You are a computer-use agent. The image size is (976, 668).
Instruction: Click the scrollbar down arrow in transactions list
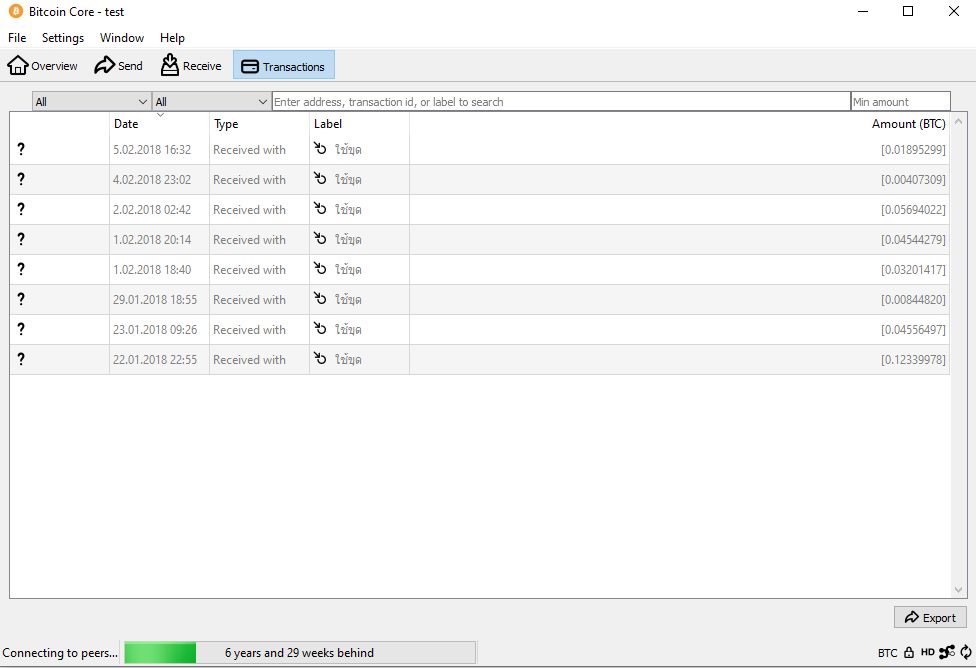(x=958, y=590)
